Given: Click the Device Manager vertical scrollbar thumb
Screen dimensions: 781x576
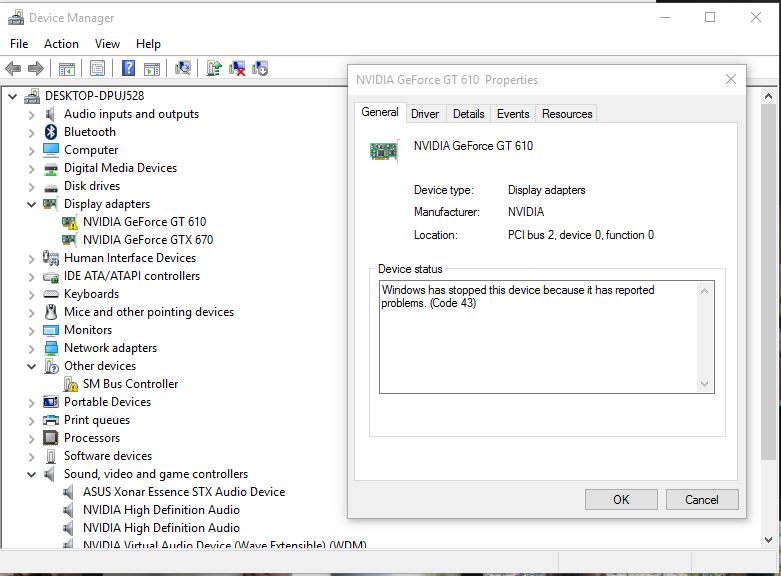Looking at the screenshot, I should 769,282.
